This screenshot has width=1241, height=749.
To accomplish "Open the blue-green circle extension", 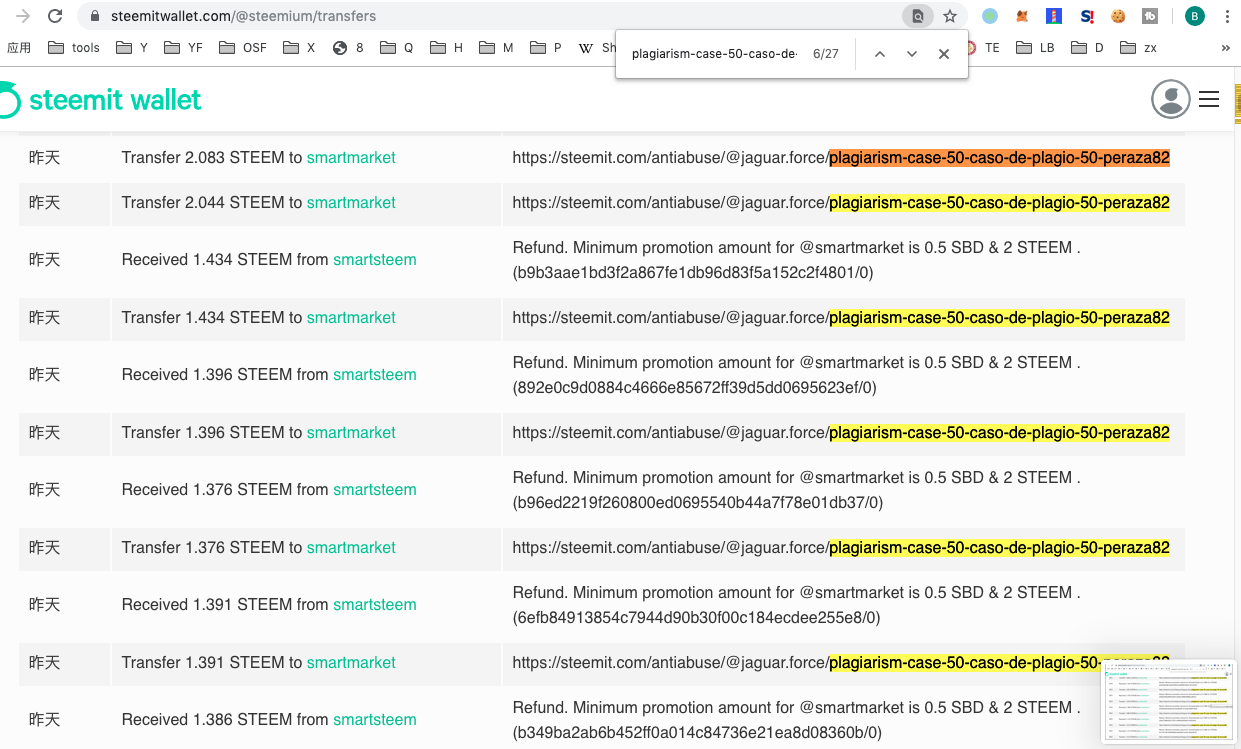I will (x=990, y=16).
